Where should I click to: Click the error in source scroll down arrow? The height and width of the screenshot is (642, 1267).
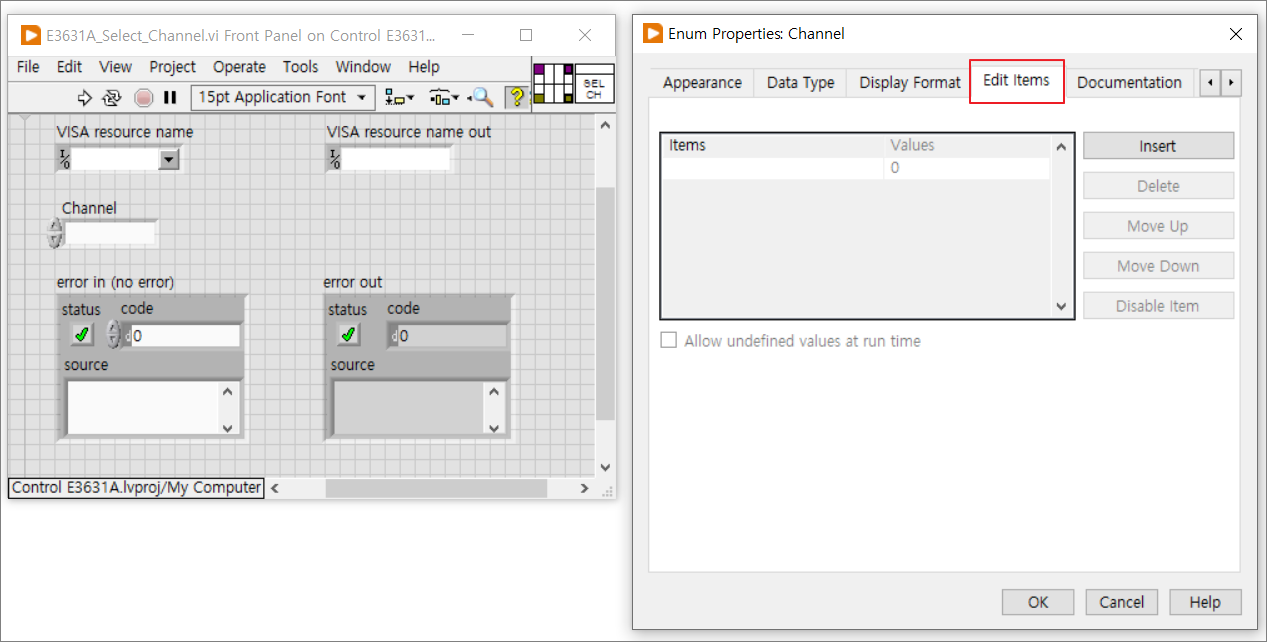(x=227, y=427)
